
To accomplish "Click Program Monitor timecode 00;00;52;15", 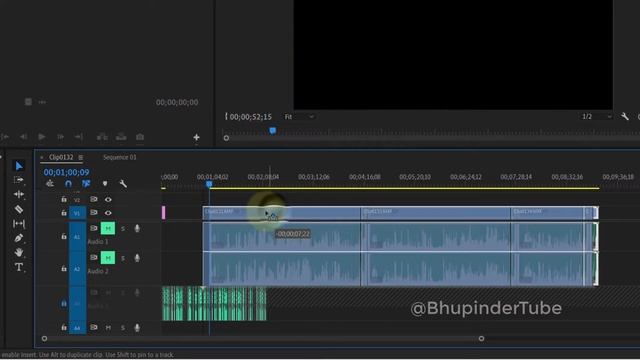I will click(x=251, y=117).
